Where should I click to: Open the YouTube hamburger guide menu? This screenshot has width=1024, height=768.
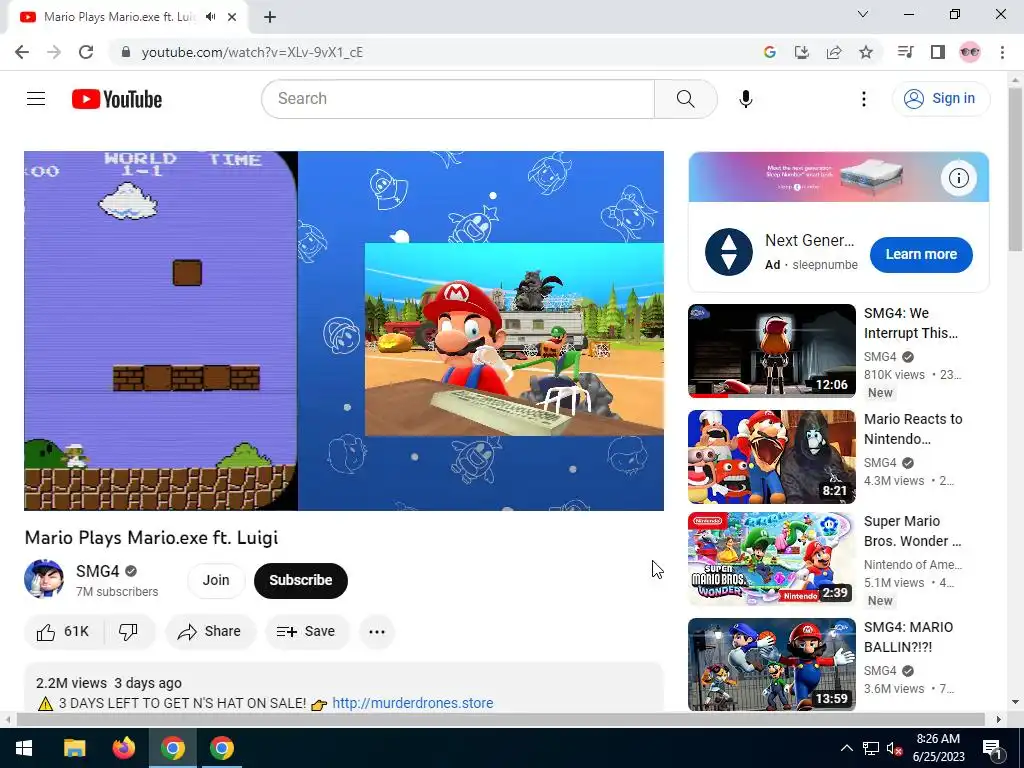pos(36,99)
